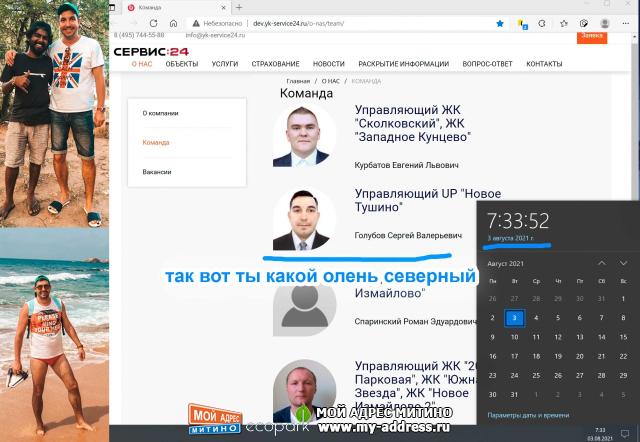Click the О НАС breadcrumb link

[x=331, y=81]
